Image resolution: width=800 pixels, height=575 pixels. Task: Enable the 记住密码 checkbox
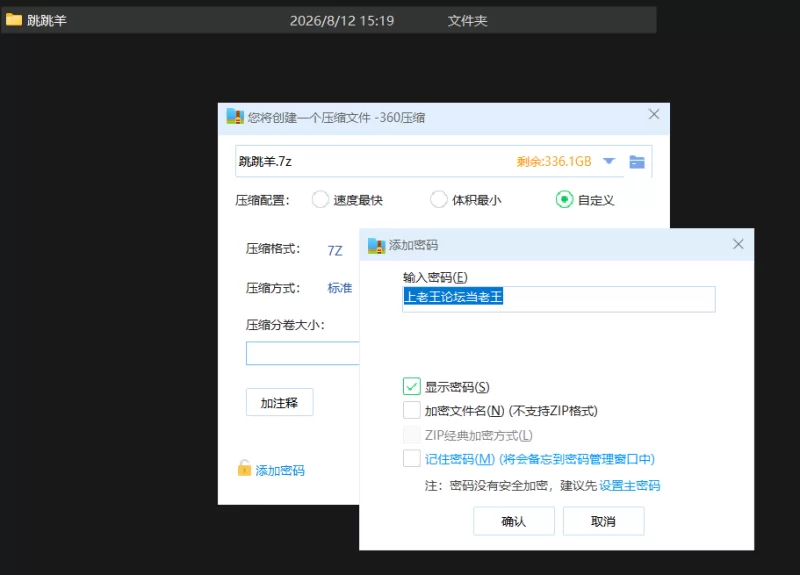[x=412, y=458]
